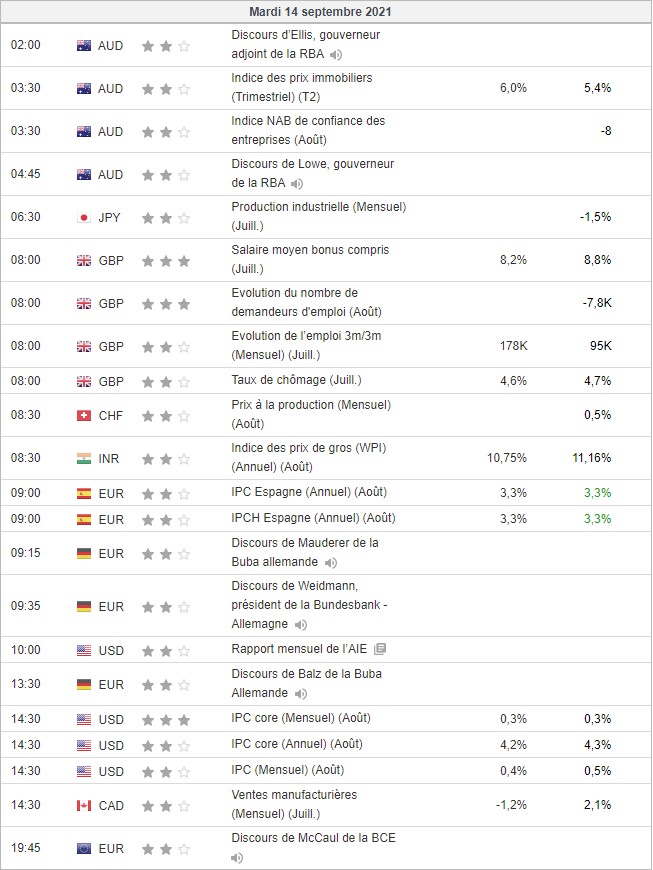Click the Swiss flag icon for CHF
The height and width of the screenshot is (870, 653).
(84, 416)
